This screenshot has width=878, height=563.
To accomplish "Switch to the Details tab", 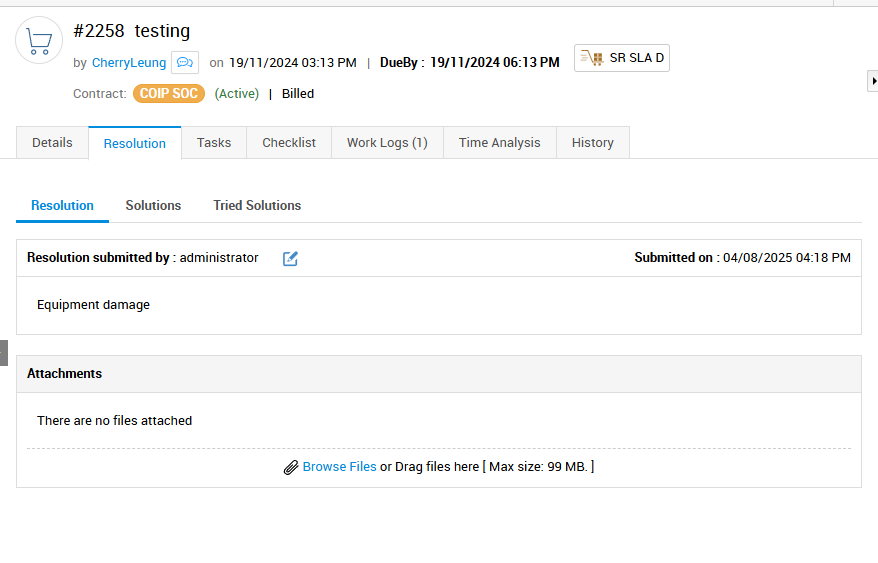I will click(52, 143).
